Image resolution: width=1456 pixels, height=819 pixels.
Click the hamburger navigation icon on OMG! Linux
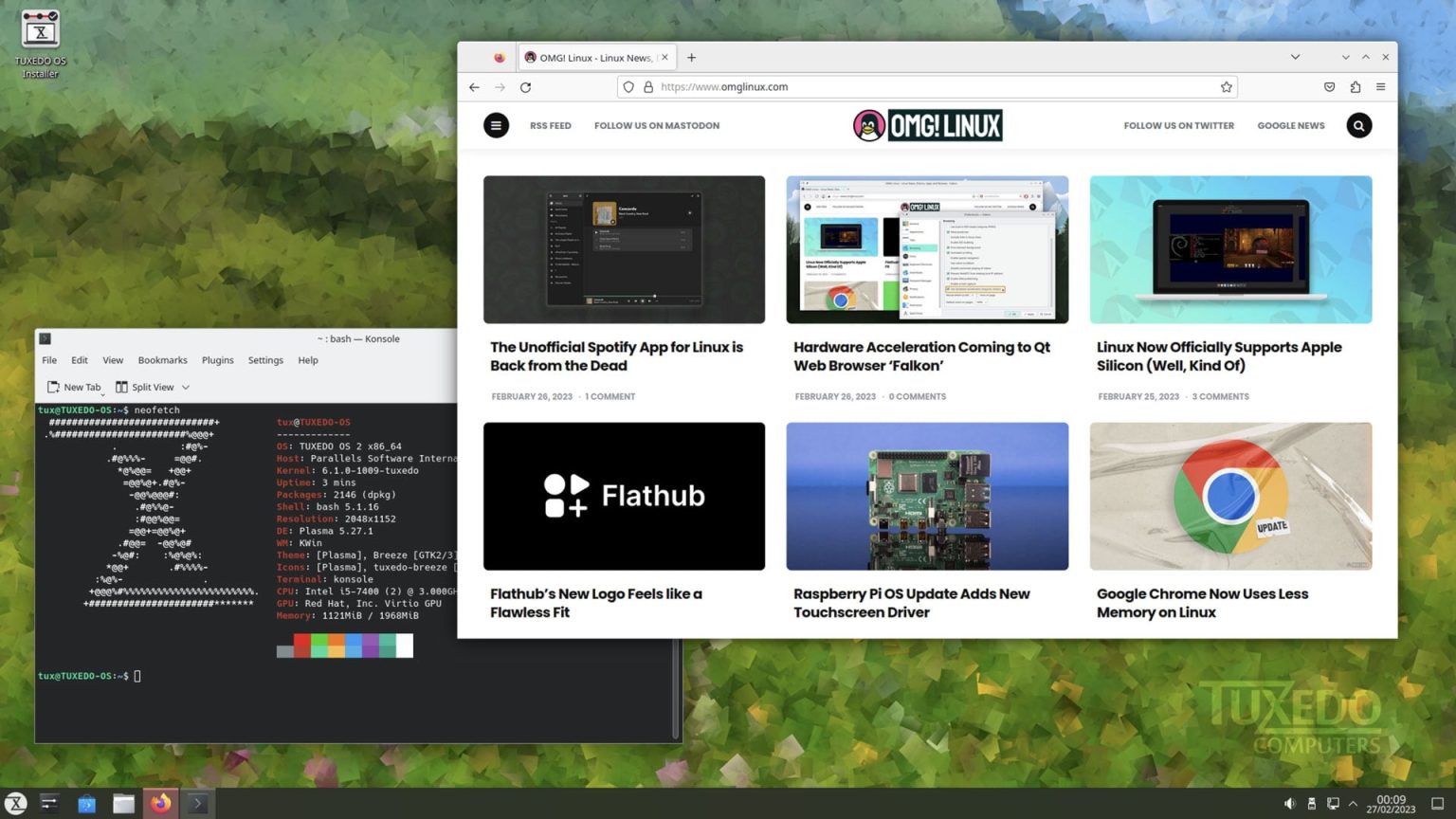(x=496, y=125)
